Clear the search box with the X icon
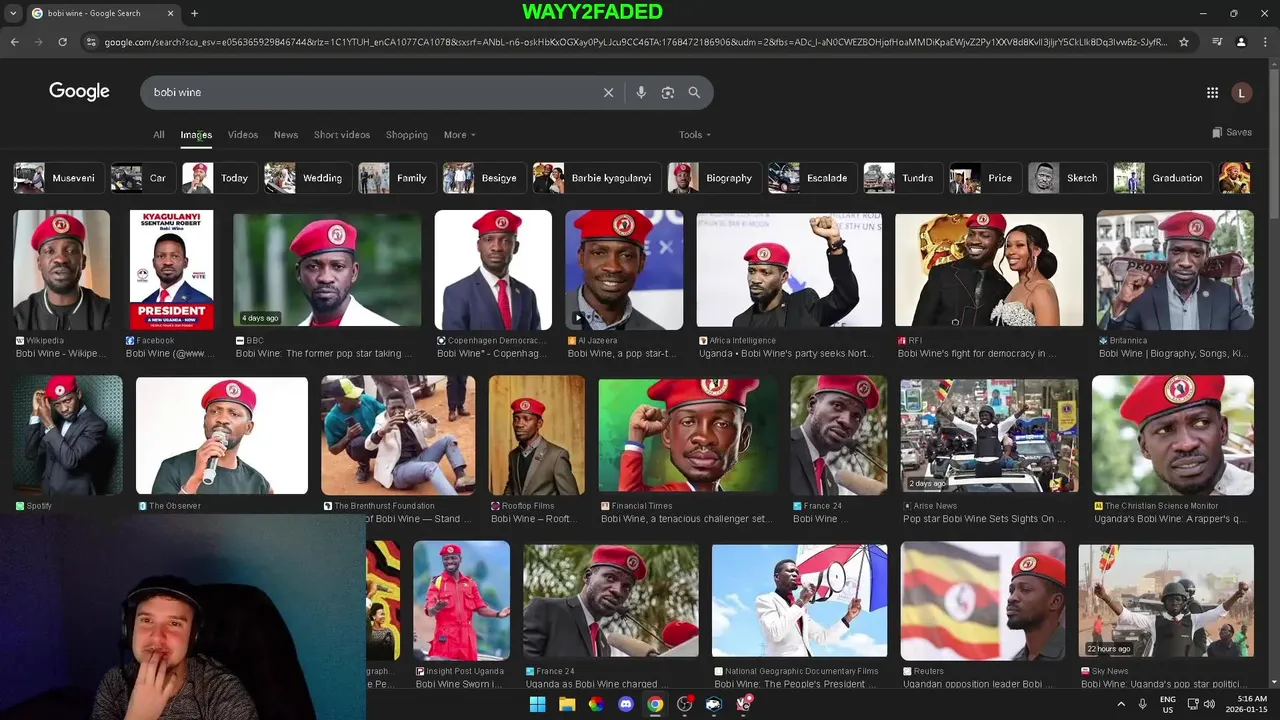 (608, 92)
